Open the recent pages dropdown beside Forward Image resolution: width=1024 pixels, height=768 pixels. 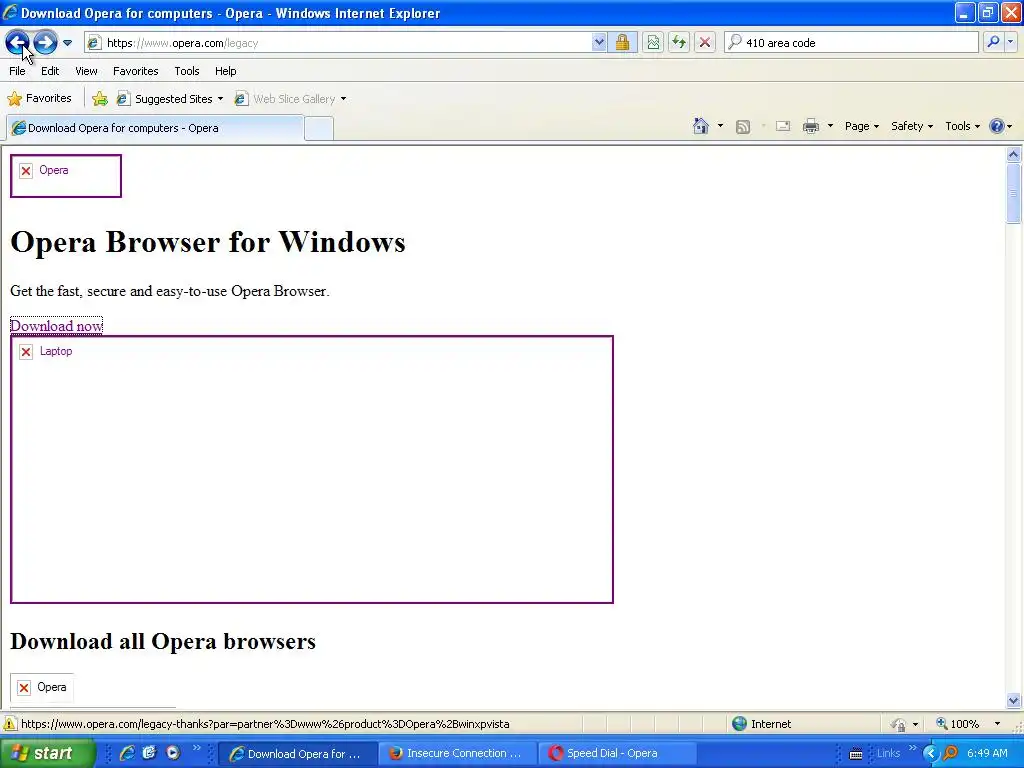[67, 43]
